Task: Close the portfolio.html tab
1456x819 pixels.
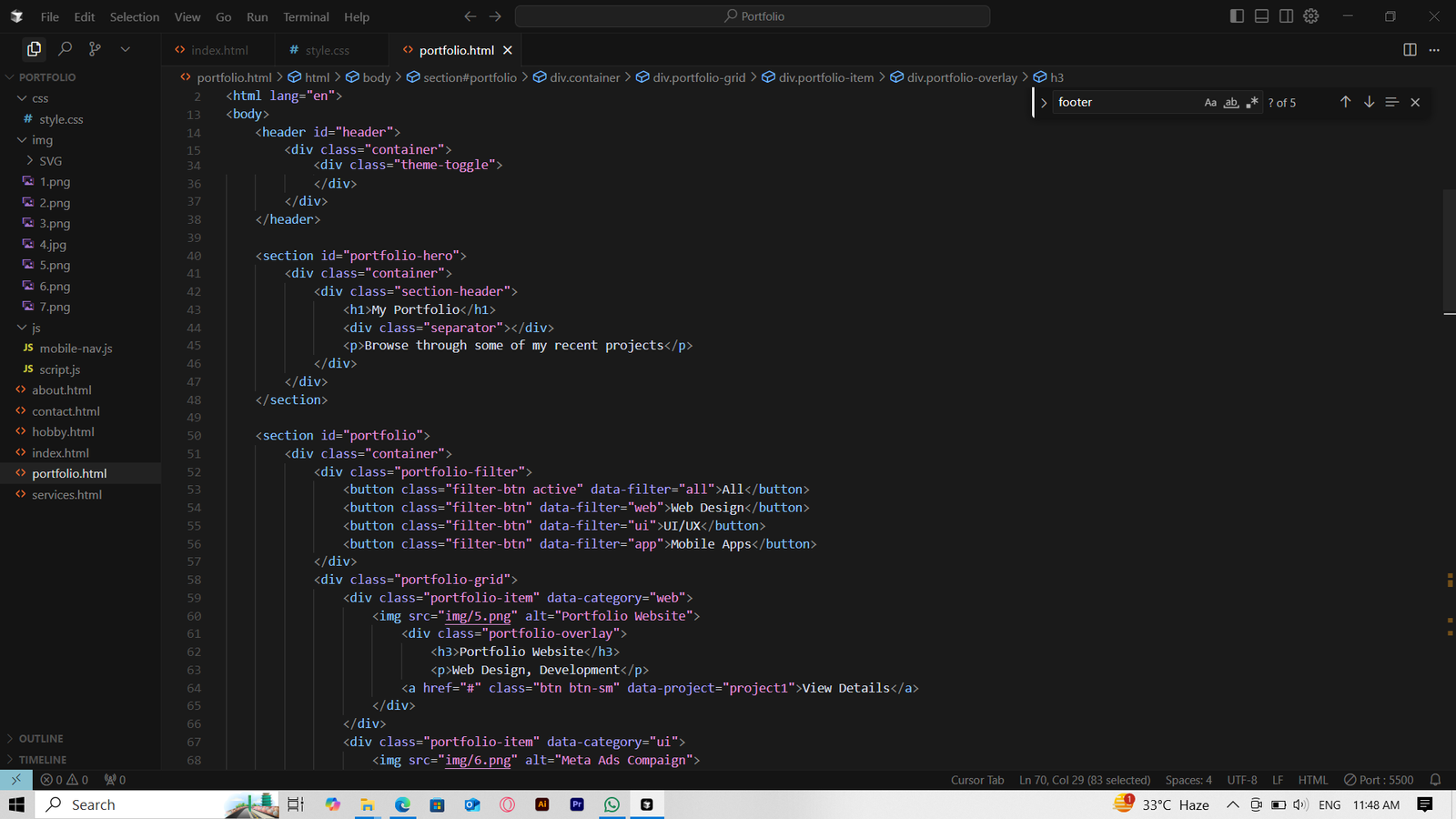Action: point(508,50)
